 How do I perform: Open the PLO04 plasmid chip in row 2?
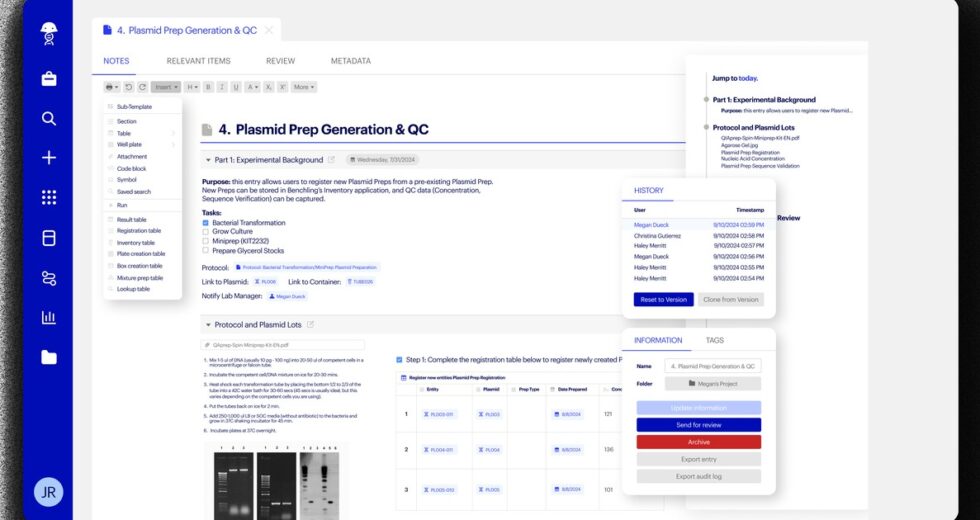489,450
